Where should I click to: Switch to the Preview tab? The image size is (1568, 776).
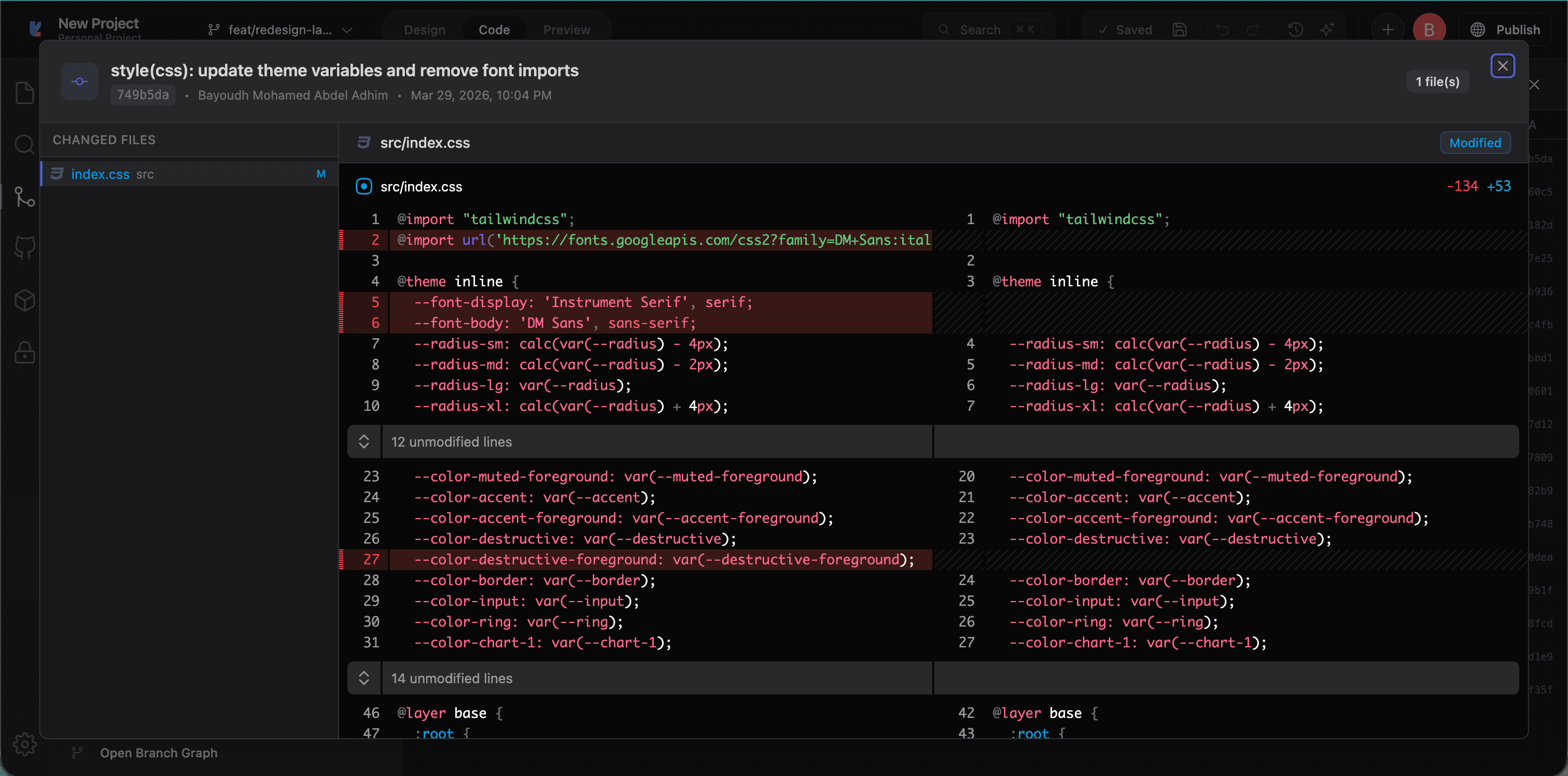(567, 30)
